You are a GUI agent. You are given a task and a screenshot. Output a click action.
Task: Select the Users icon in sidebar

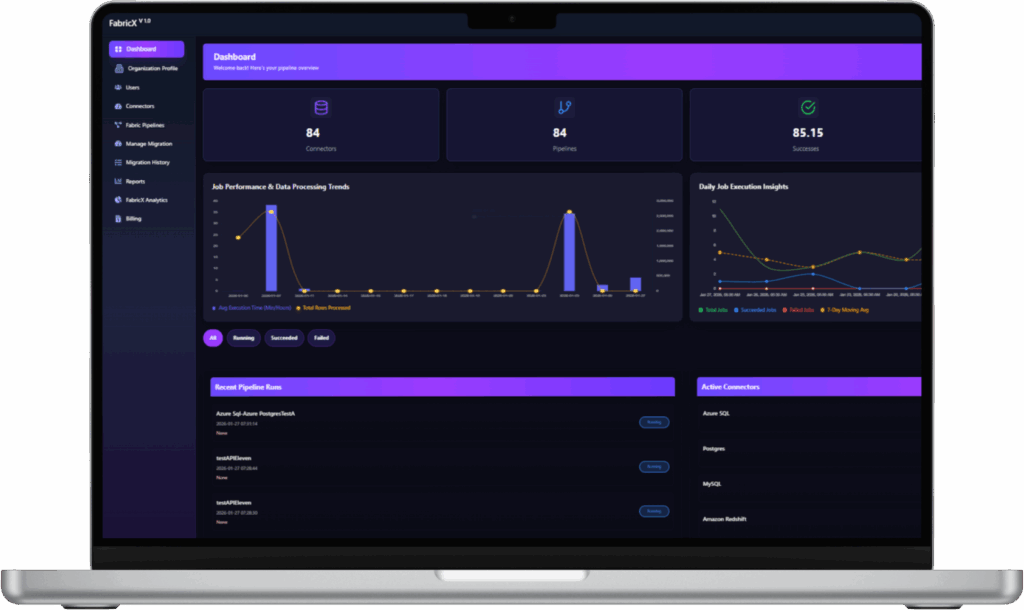118,87
